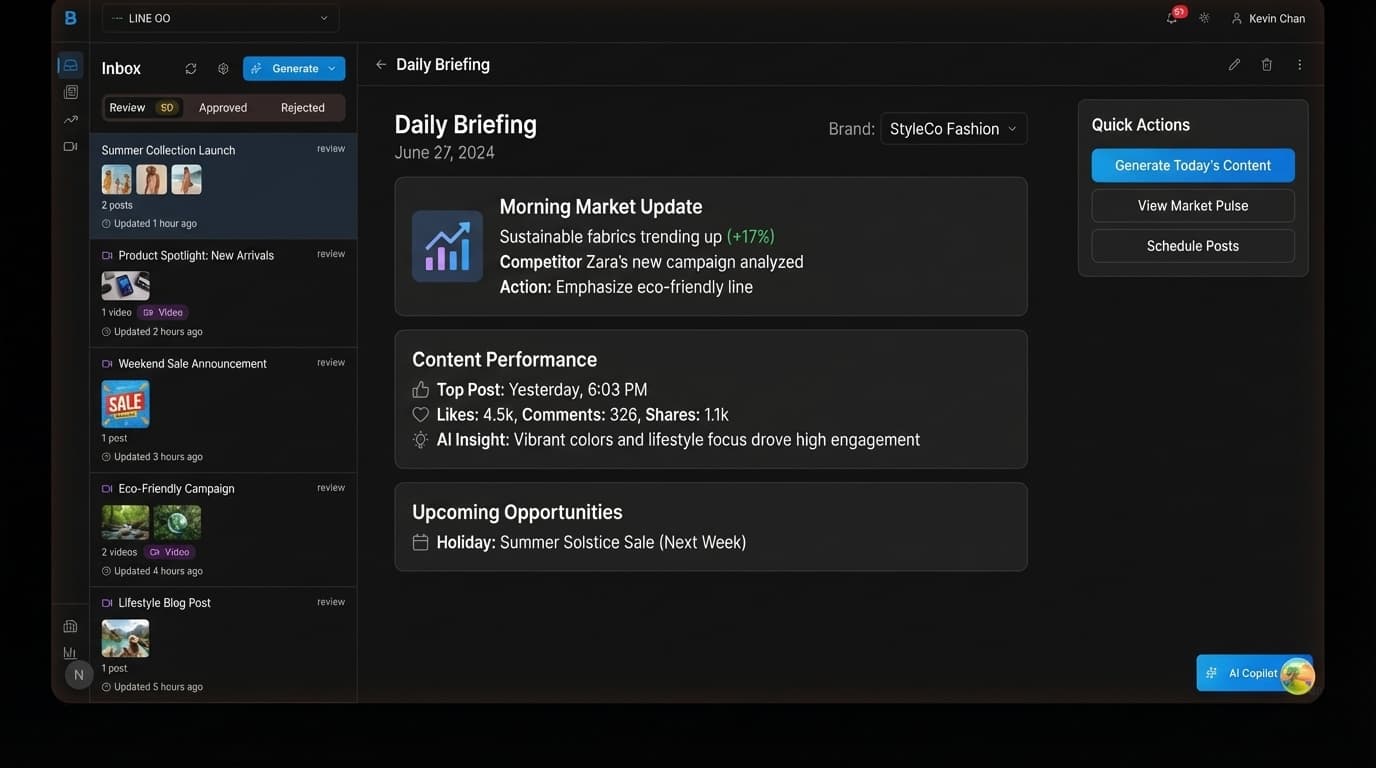Open the three-dot overflow menu
The width and height of the screenshot is (1376, 768).
(x=1298, y=63)
